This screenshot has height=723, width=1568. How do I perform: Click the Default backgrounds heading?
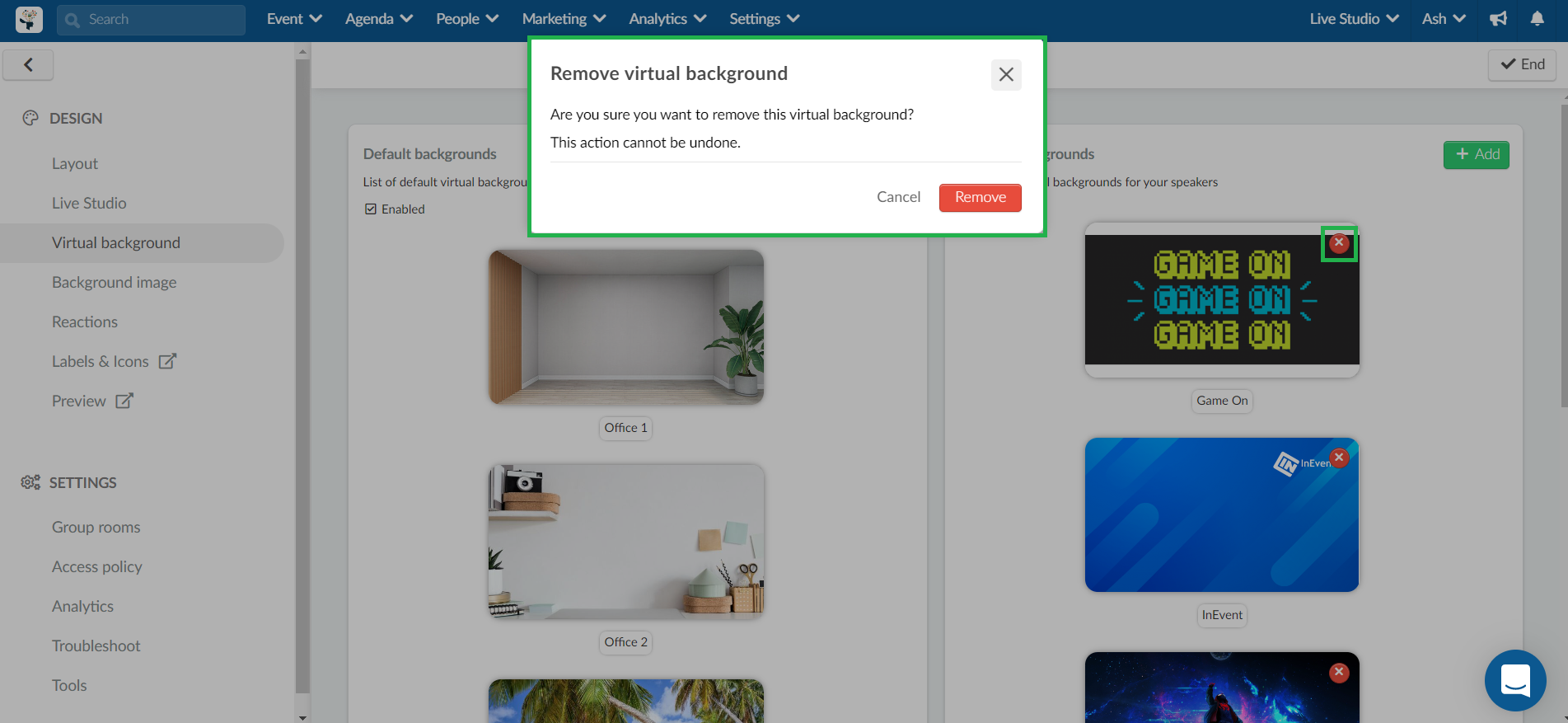coord(430,154)
